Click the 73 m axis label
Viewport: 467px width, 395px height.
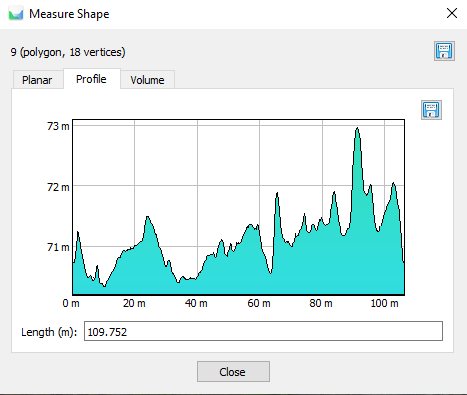(58, 126)
